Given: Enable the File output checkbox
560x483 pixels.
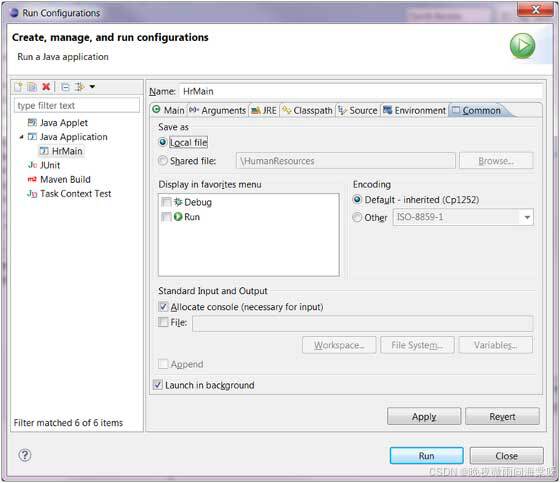Looking at the screenshot, I should point(163,322).
